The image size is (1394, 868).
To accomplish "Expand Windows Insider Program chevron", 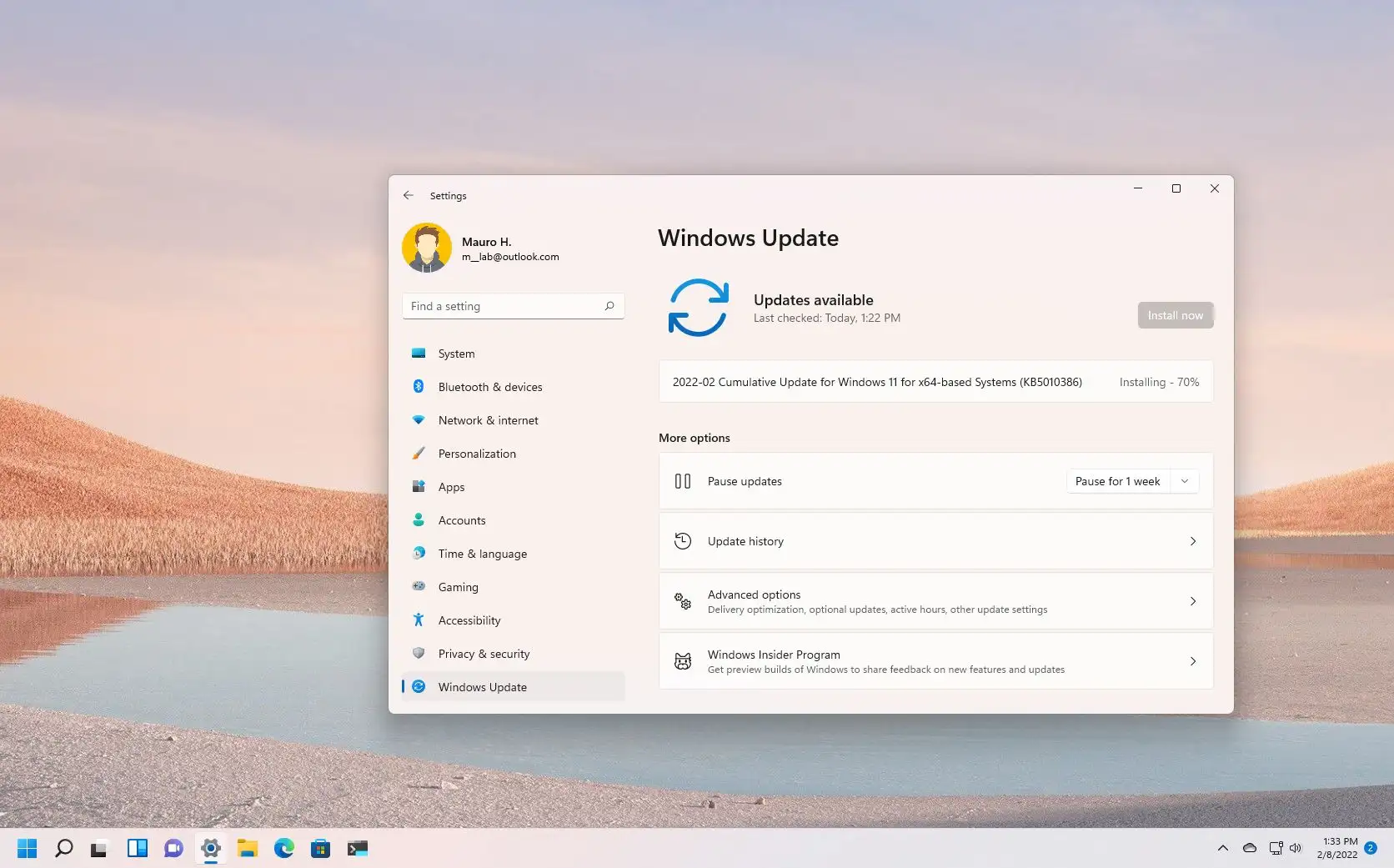I will (1193, 661).
